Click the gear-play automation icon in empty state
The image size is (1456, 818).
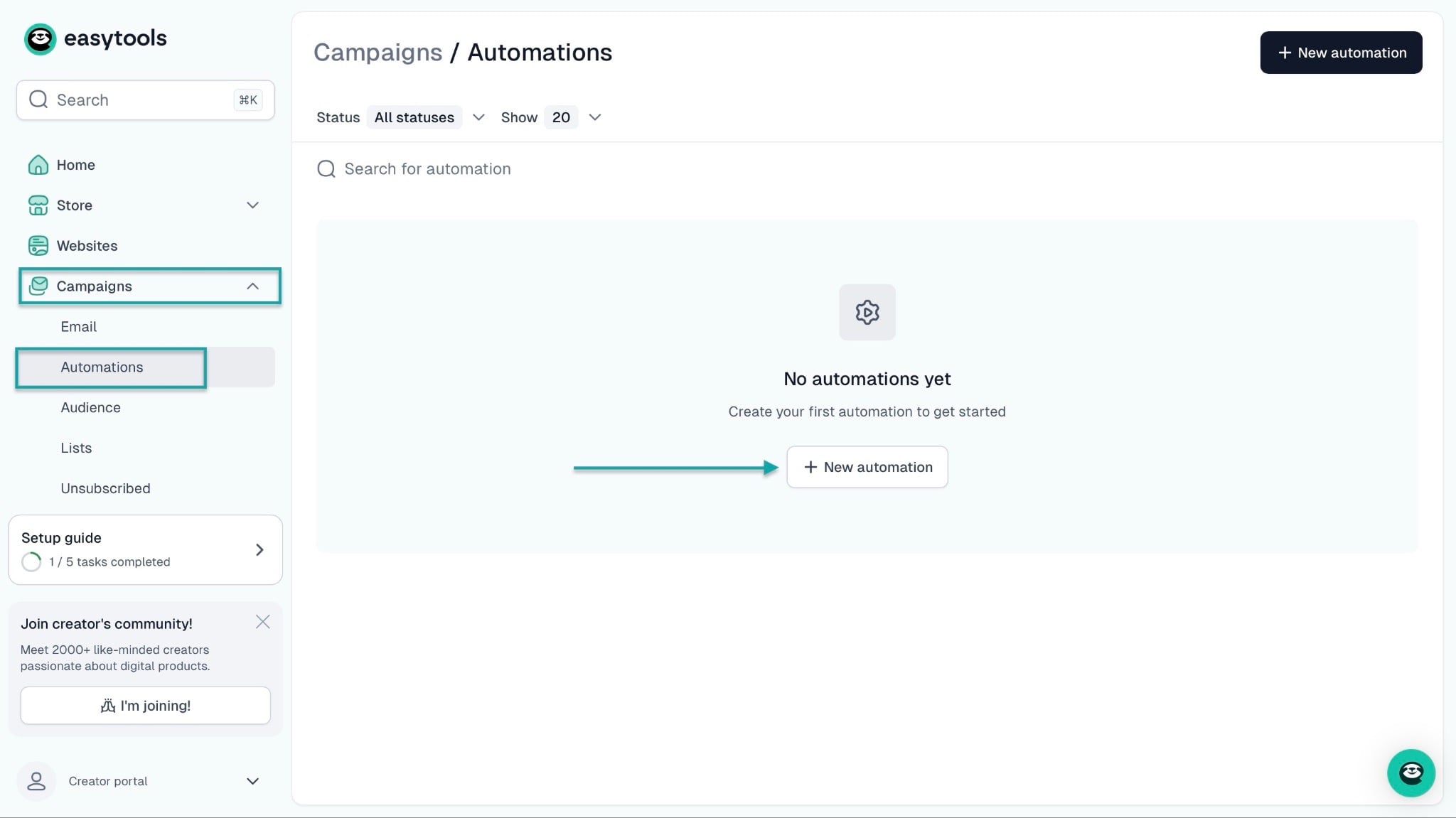tap(867, 313)
